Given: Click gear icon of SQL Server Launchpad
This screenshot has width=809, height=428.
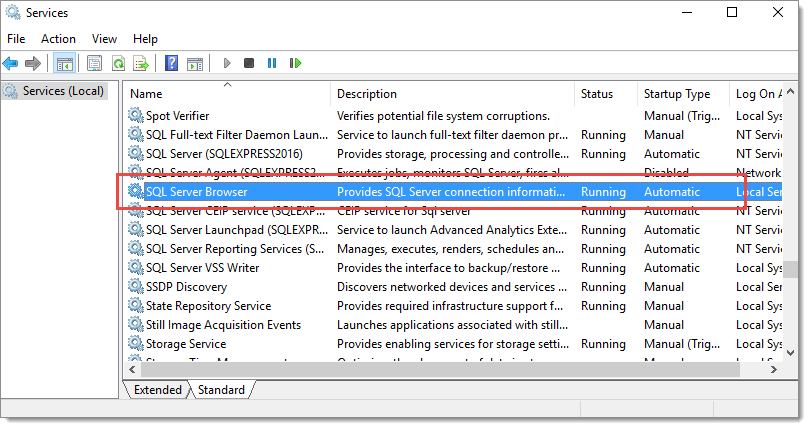Looking at the screenshot, I should point(136,229).
